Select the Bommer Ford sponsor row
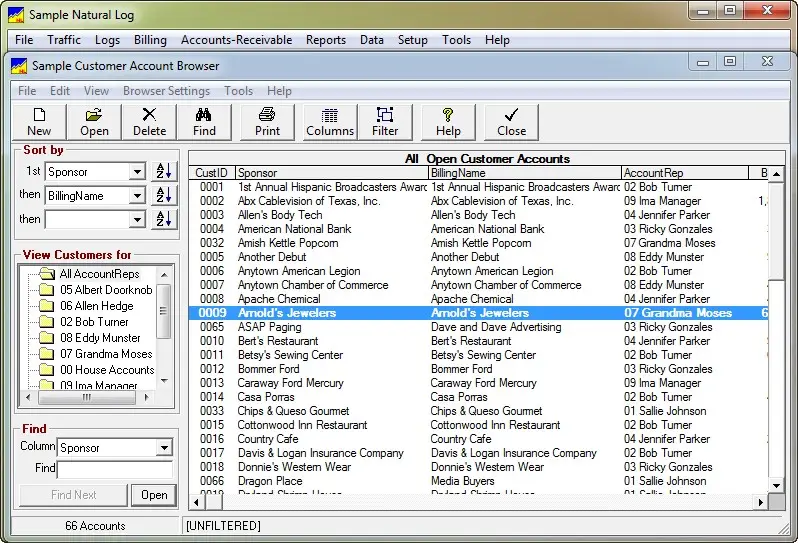798x543 pixels. coord(478,368)
